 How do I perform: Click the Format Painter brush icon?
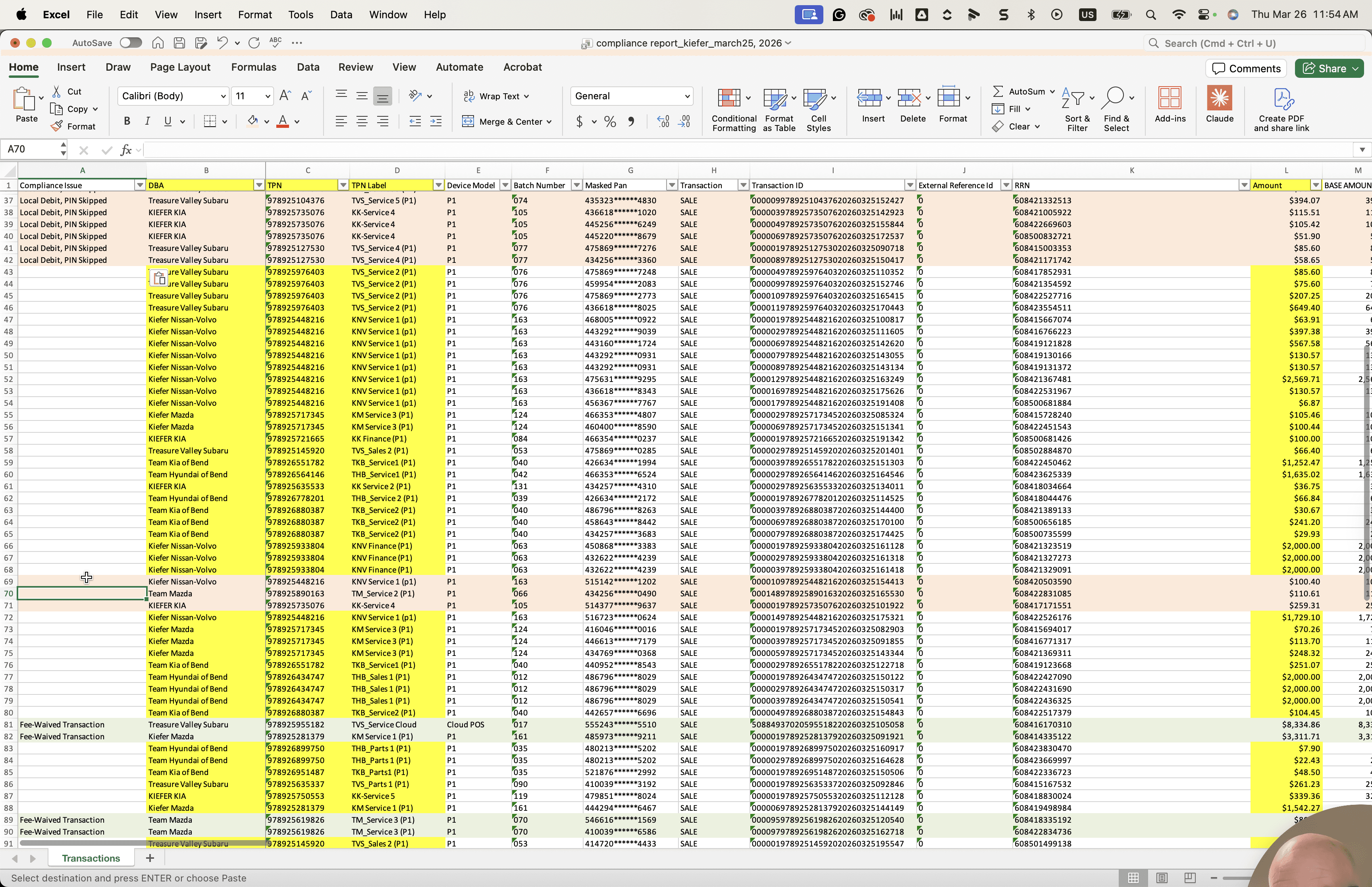coord(56,126)
